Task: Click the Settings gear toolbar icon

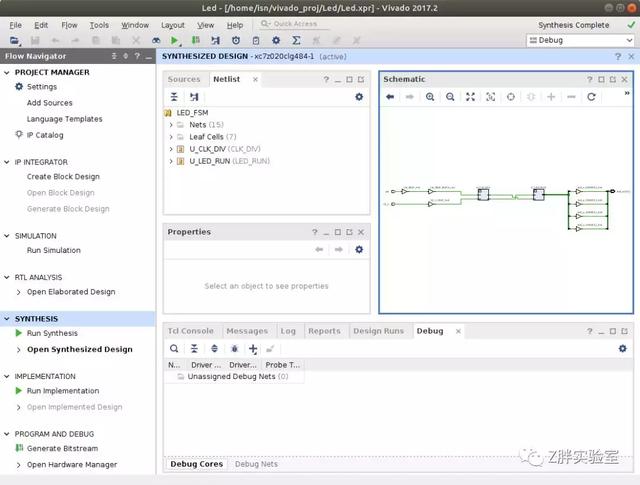Action: (x=276, y=40)
